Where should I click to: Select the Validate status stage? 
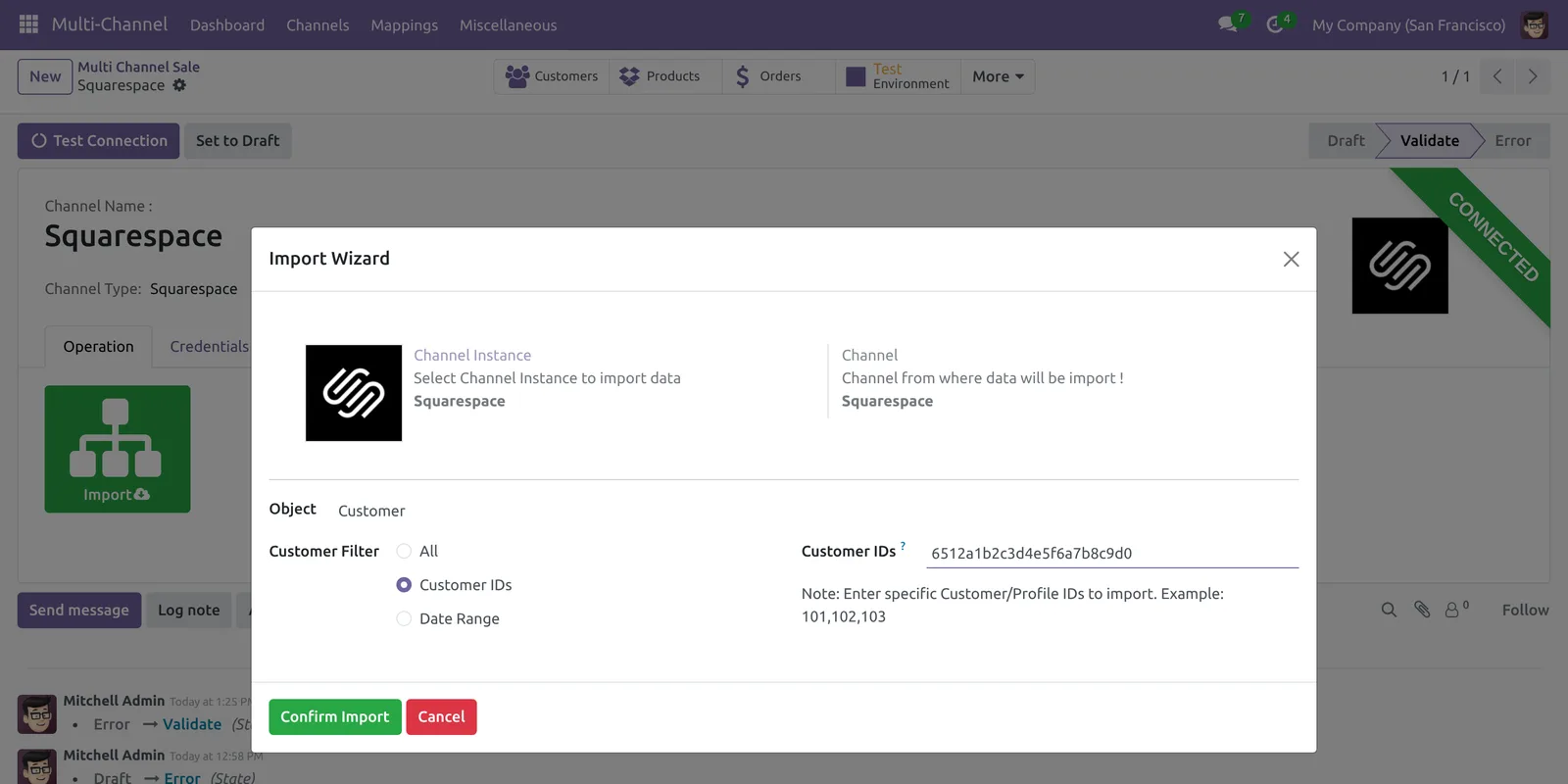point(1429,140)
